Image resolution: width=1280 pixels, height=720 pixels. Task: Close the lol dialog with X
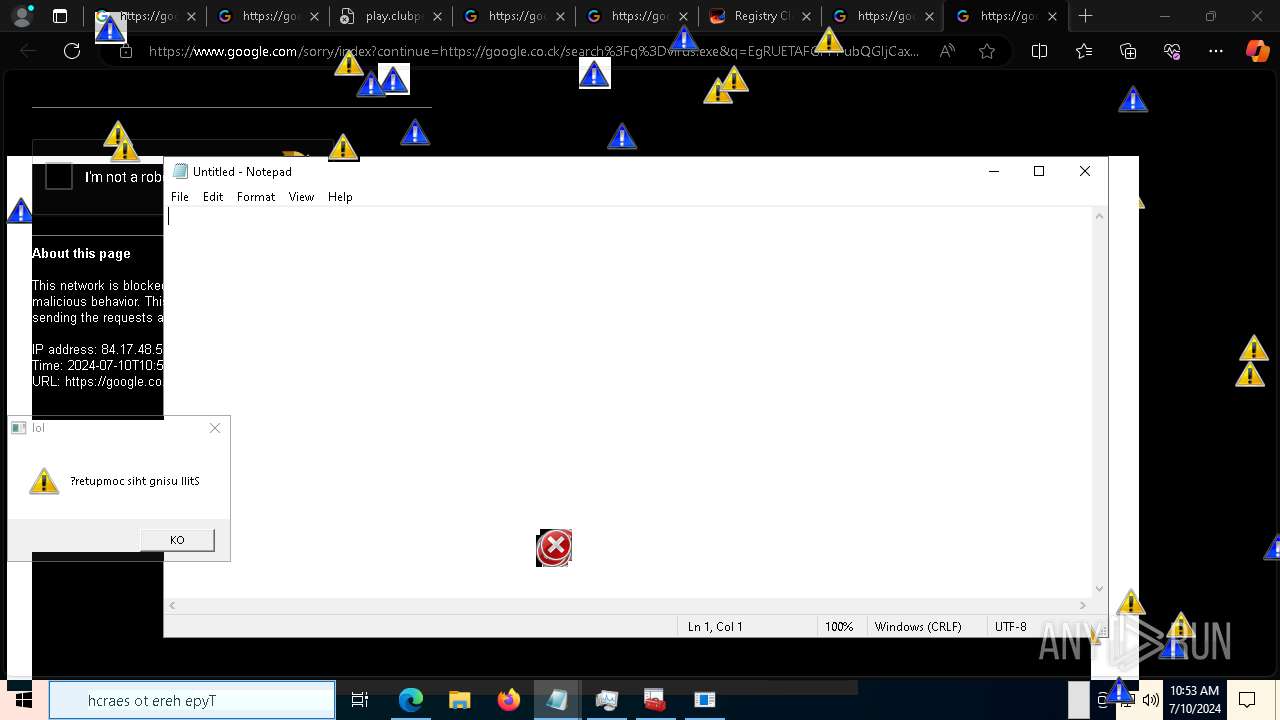(x=215, y=428)
